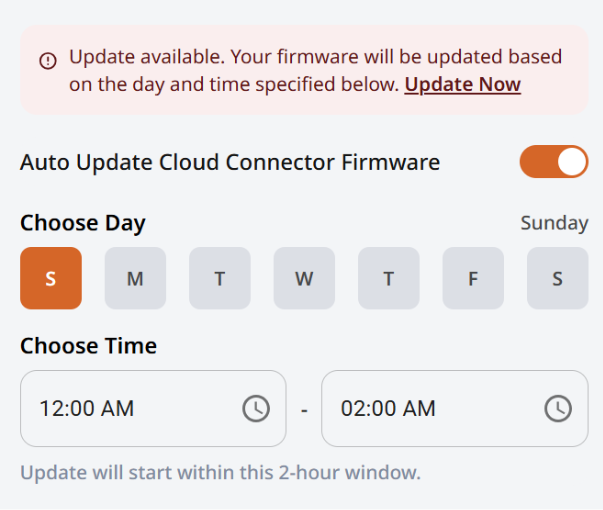Viewport: 603px width, 510px height.
Task: Click the Choose Day heading
Action: (x=83, y=223)
